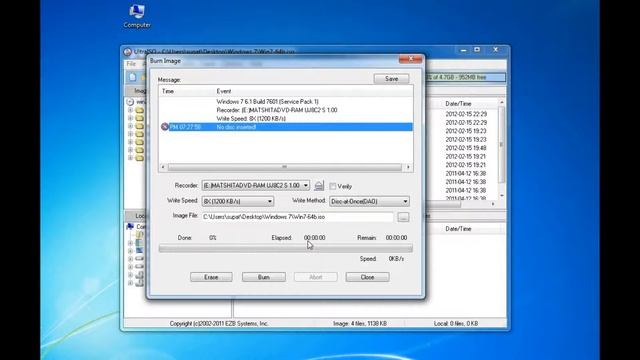Viewport: 640px width, 360px height.
Task: Open the Write Speed dropdown
Action: 270,201
